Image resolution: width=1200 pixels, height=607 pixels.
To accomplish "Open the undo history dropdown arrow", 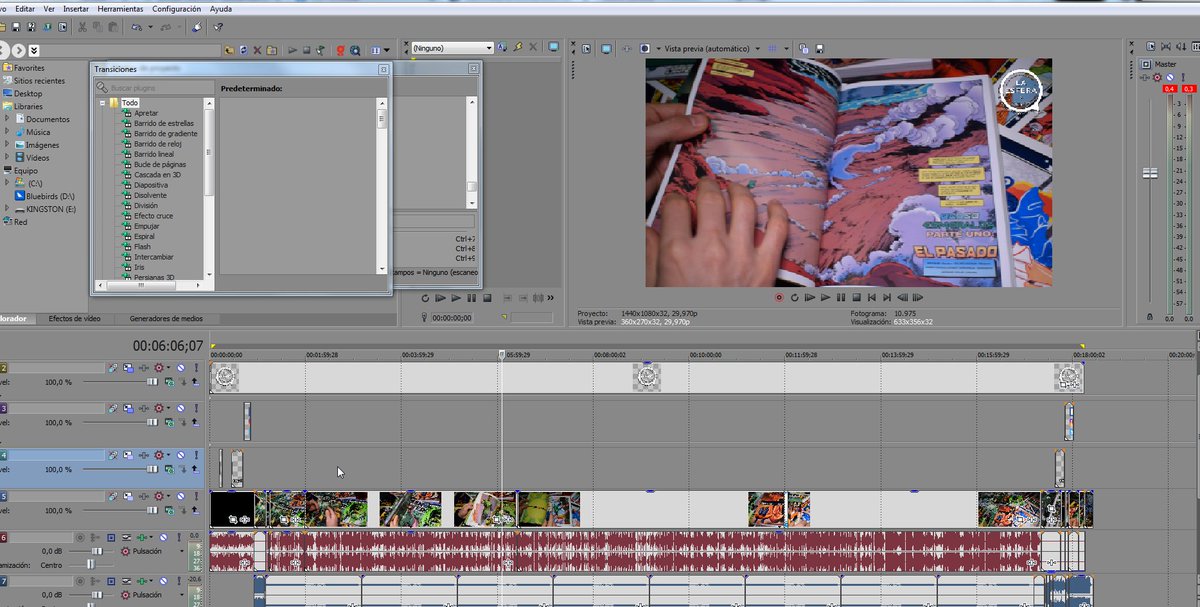I will coord(150,27).
